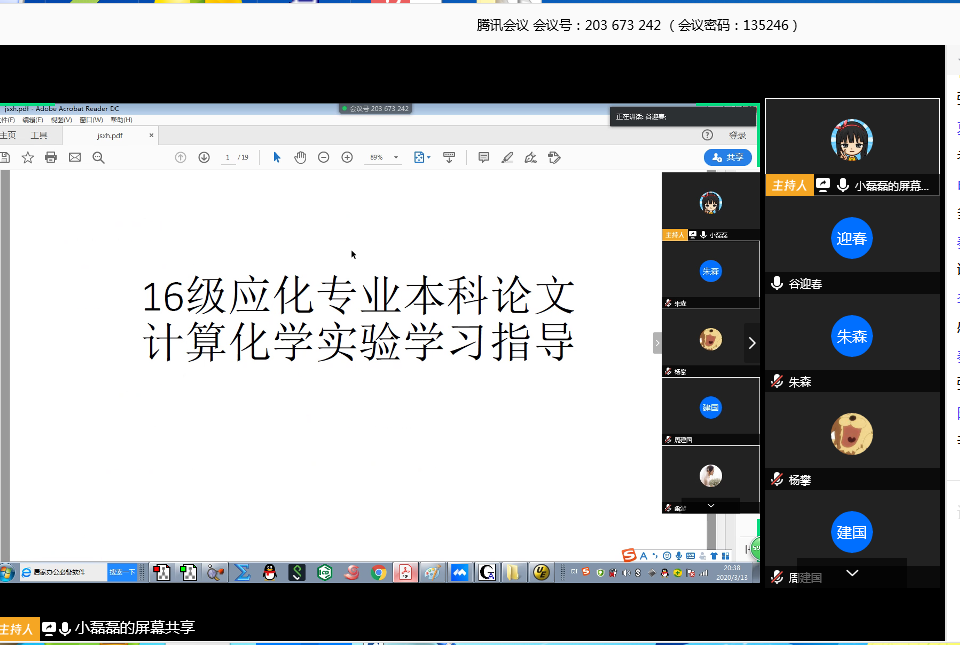This screenshot has height=645, width=960.
Task: Expand participant list with bottom chevron
Action: 852,573
